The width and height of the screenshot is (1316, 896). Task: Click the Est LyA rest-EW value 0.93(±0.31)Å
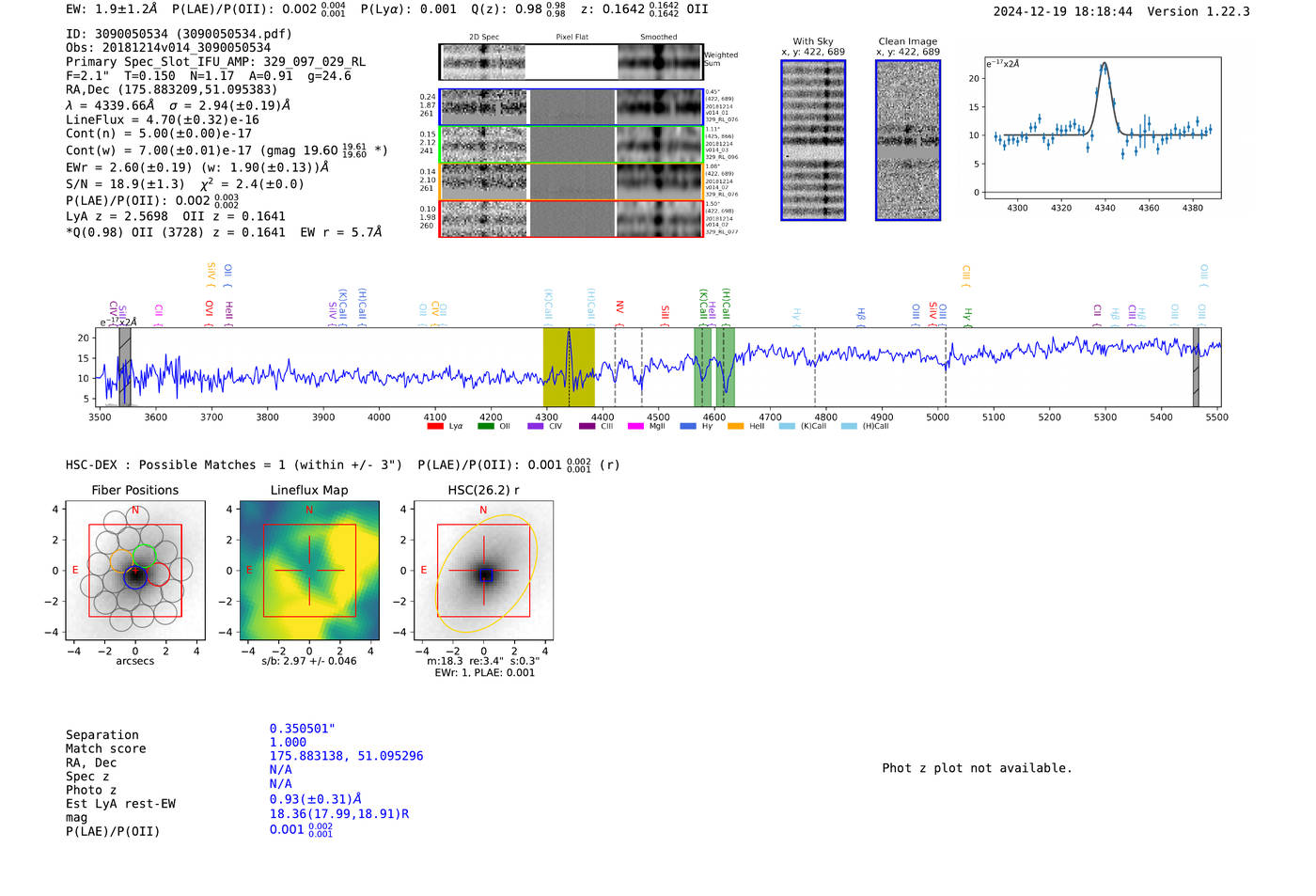pos(316,799)
